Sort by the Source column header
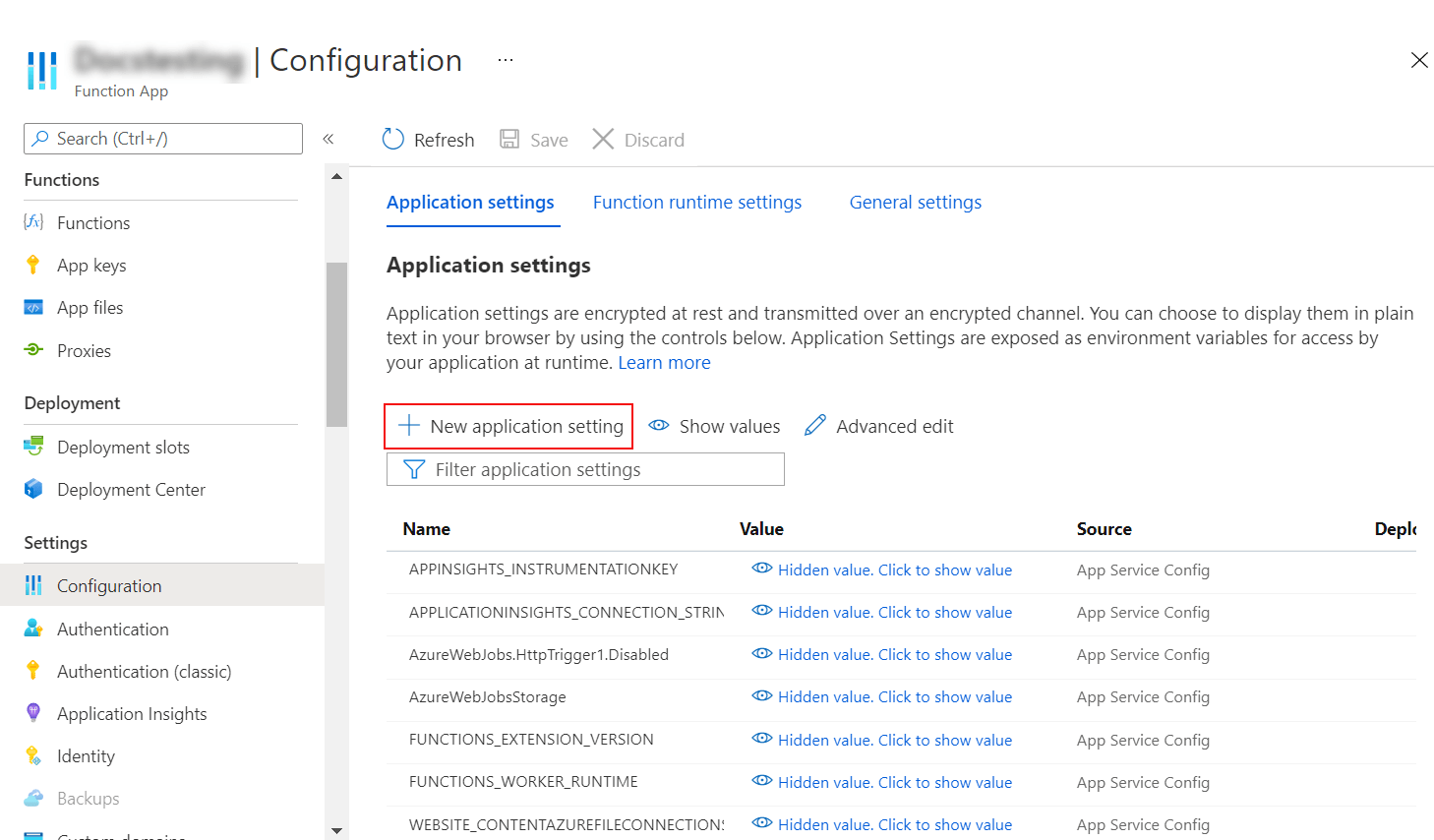The image size is (1434, 840). click(1104, 529)
